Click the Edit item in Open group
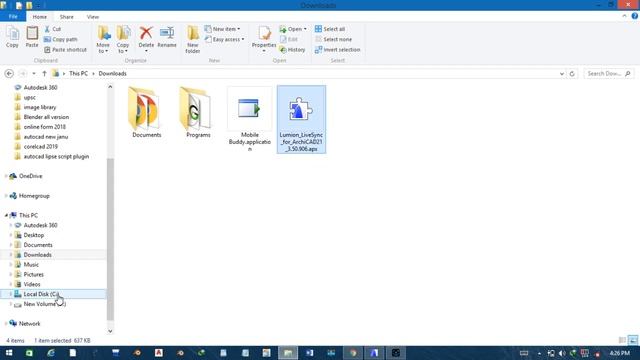This screenshot has height=360, width=640. pyautogui.click(x=289, y=39)
